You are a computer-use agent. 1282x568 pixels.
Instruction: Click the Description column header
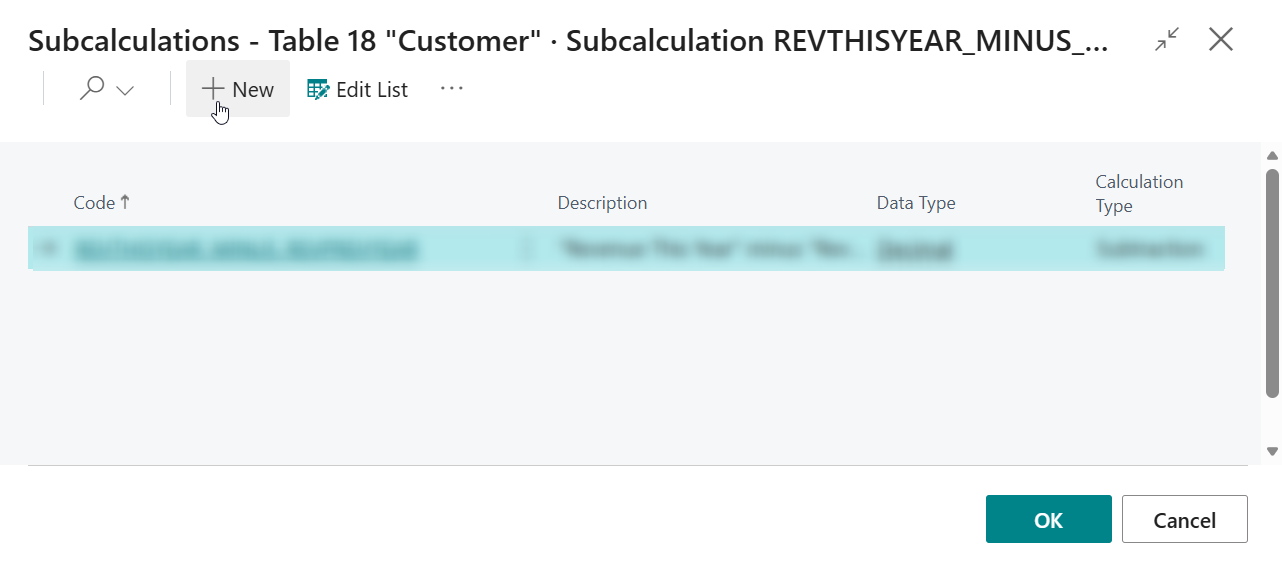[x=602, y=203]
